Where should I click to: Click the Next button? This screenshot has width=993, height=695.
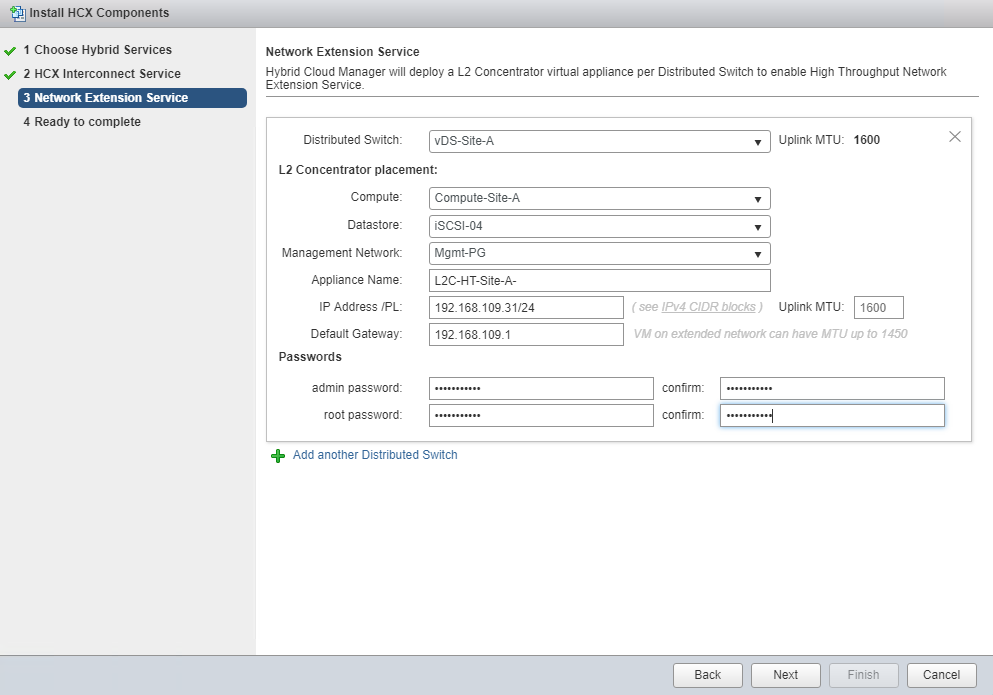point(785,675)
